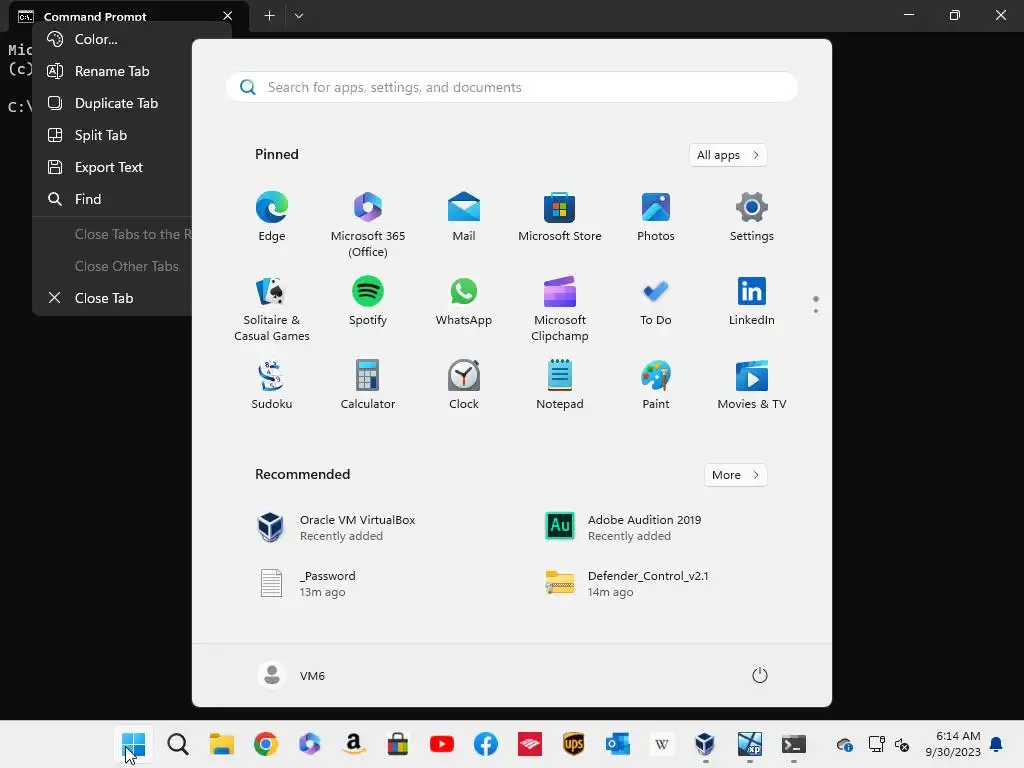Open YouTube taskbar shortcut
This screenshot has width=1024, height=768.
[441, 744]
